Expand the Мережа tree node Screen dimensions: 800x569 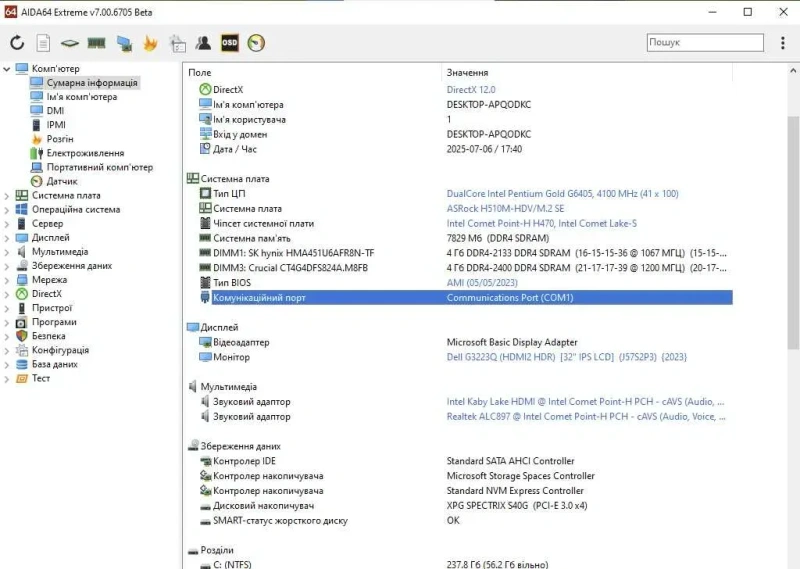click(7, 280)
